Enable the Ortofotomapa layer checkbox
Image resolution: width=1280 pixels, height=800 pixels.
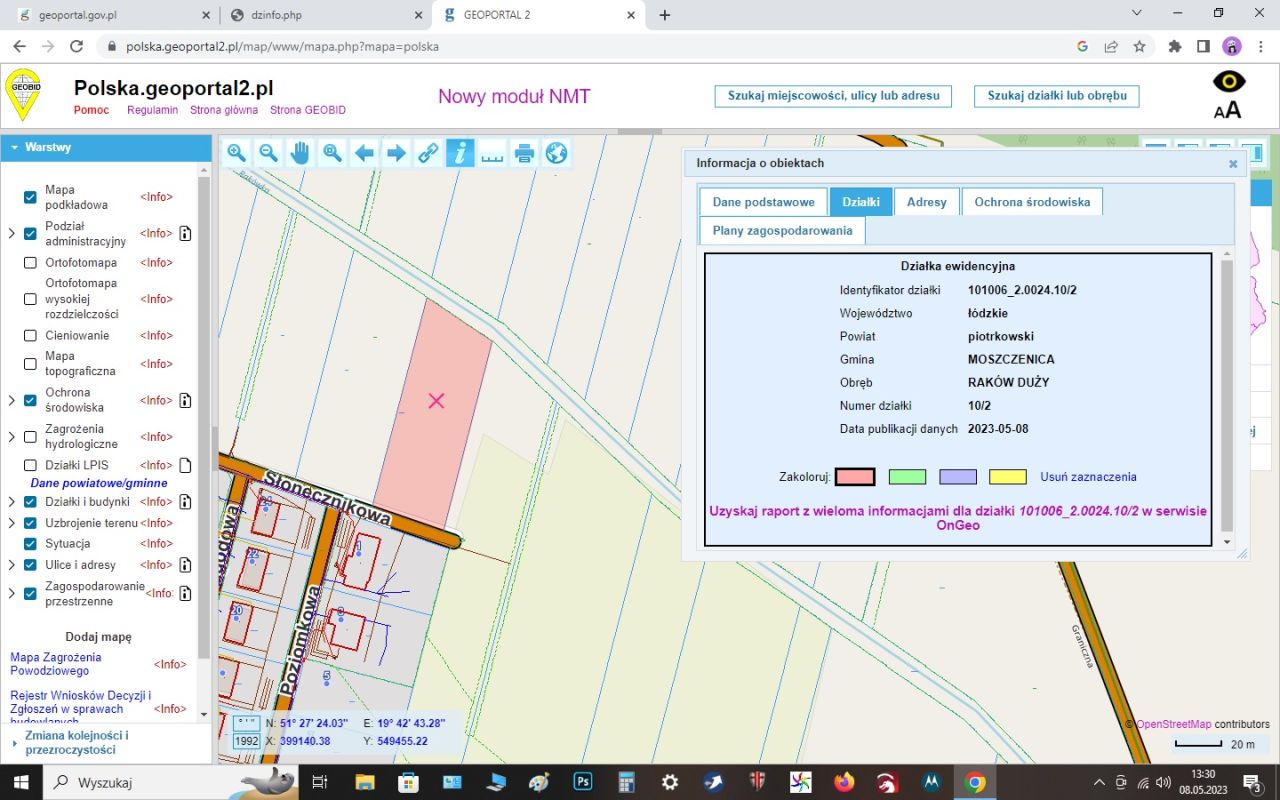30,263
